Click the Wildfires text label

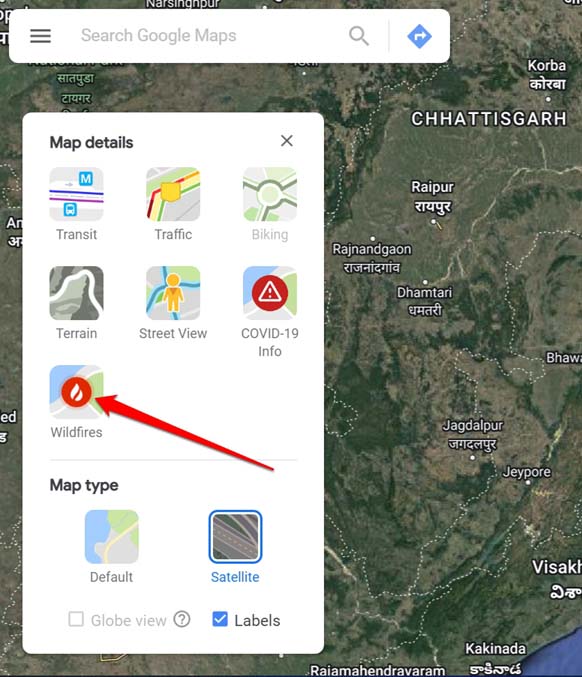[x=76, y=432]
